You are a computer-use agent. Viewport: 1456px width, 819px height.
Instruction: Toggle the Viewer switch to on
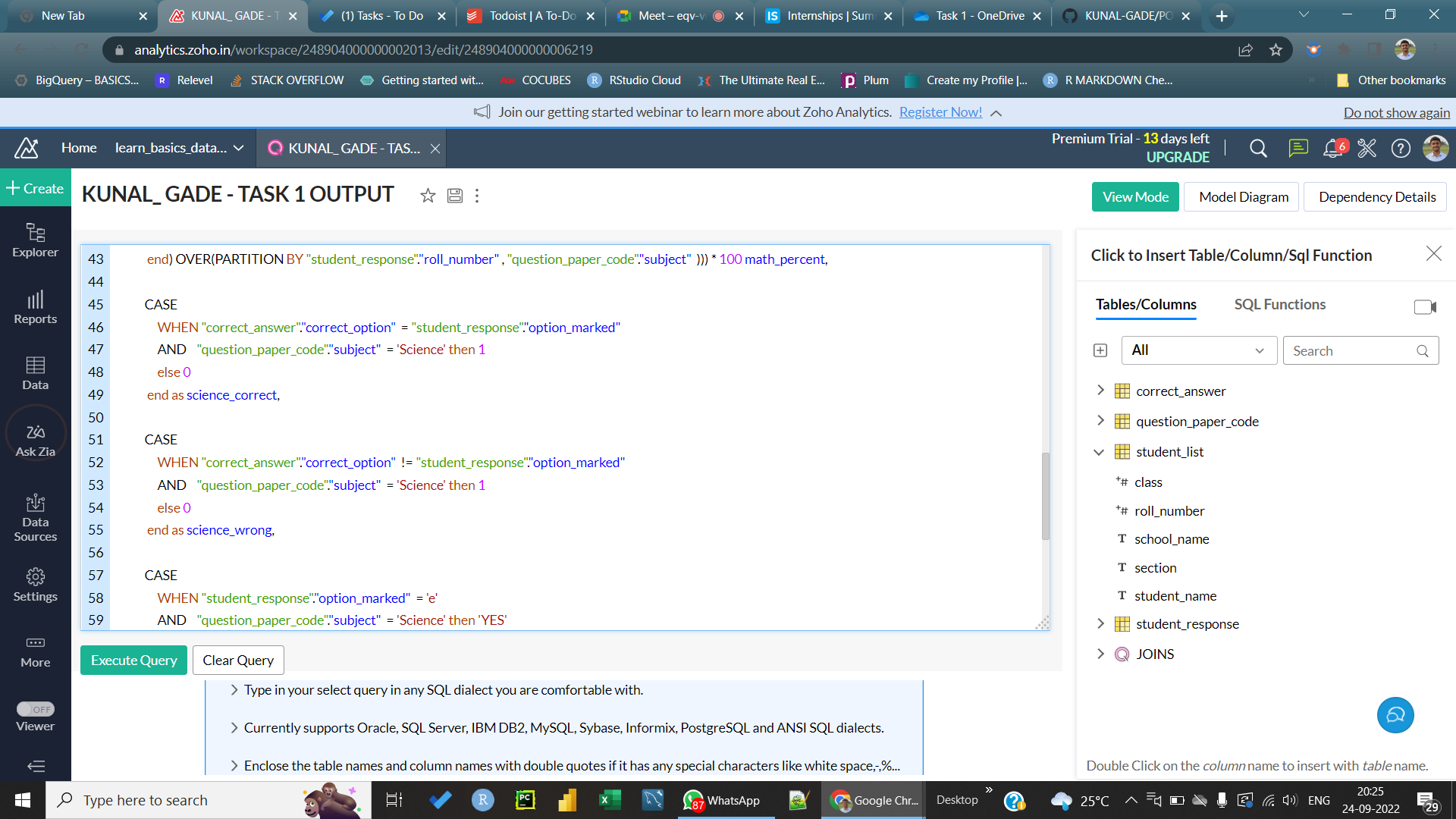pyautogui.click(x=36, y=709)
